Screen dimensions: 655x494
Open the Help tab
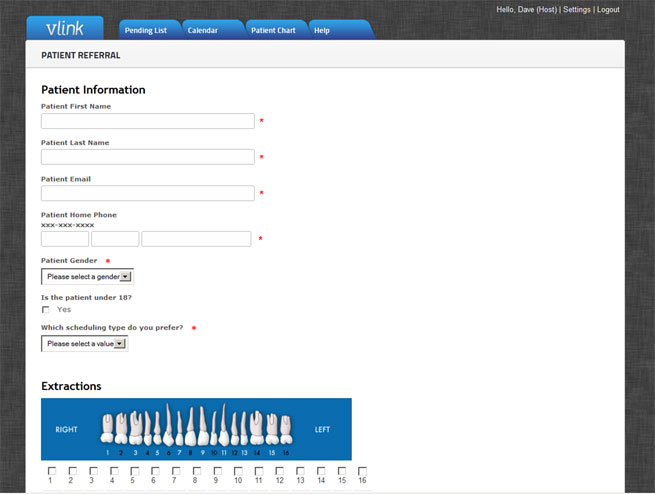point(322,30)
